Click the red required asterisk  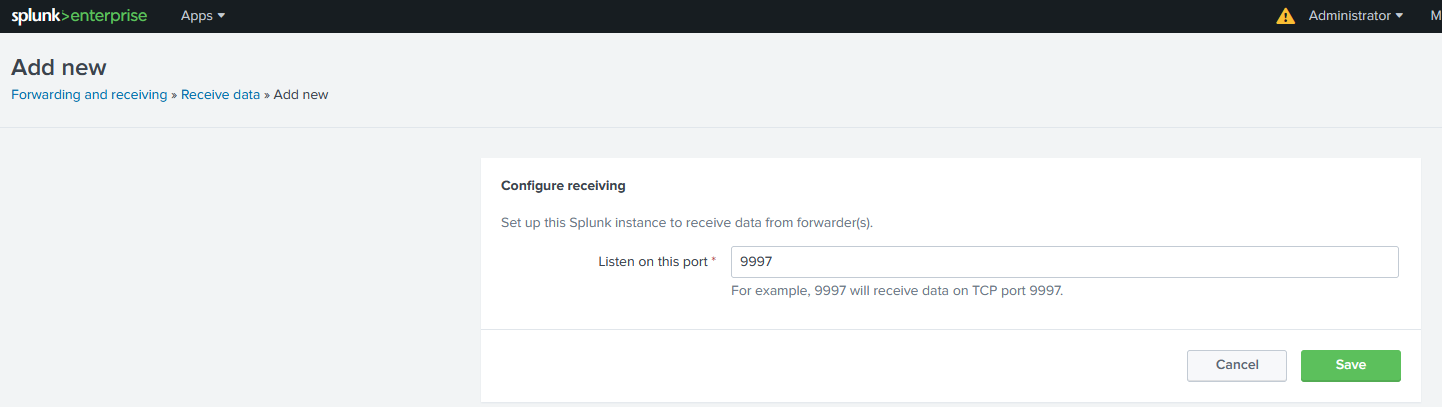tap(714, 261)
